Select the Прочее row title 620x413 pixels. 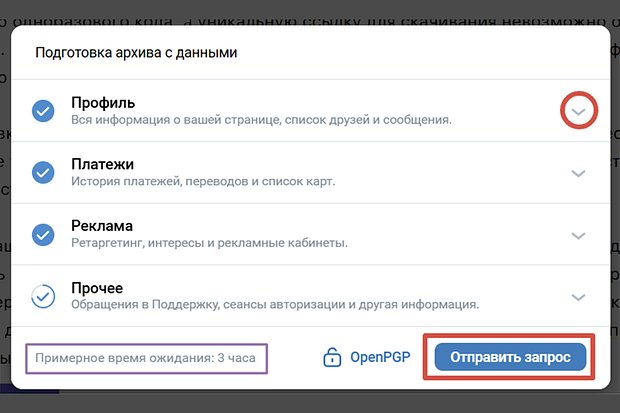[x=97, y=288]
